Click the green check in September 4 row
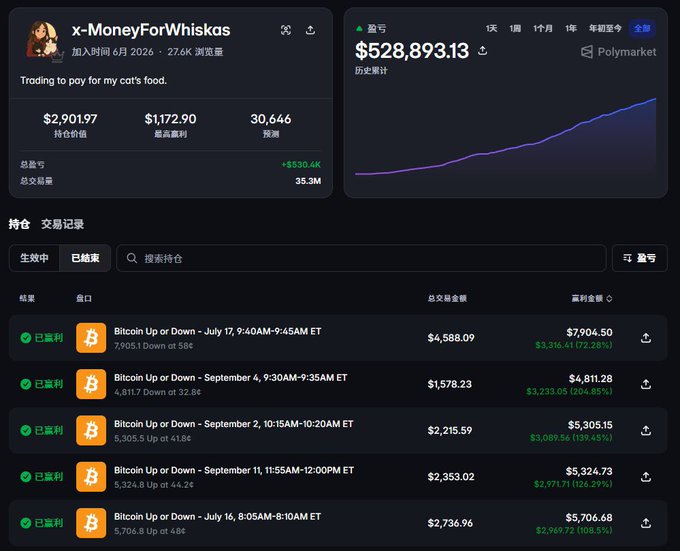 pyautogui.click(x=26, y=384)
